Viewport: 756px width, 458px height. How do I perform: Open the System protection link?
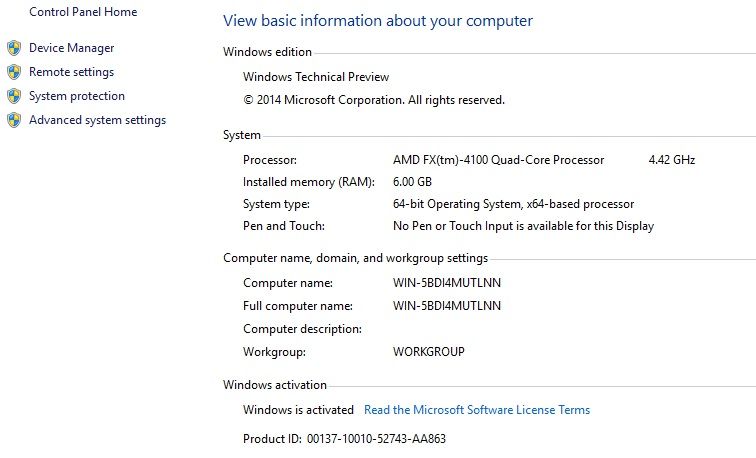77,96
